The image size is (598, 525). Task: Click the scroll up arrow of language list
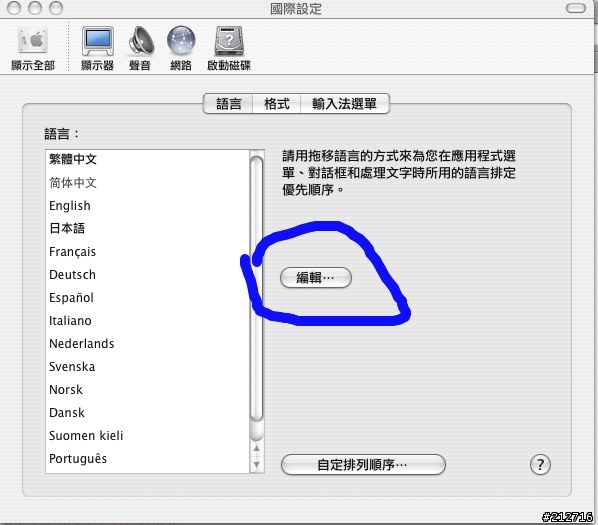tap(257, 448)
